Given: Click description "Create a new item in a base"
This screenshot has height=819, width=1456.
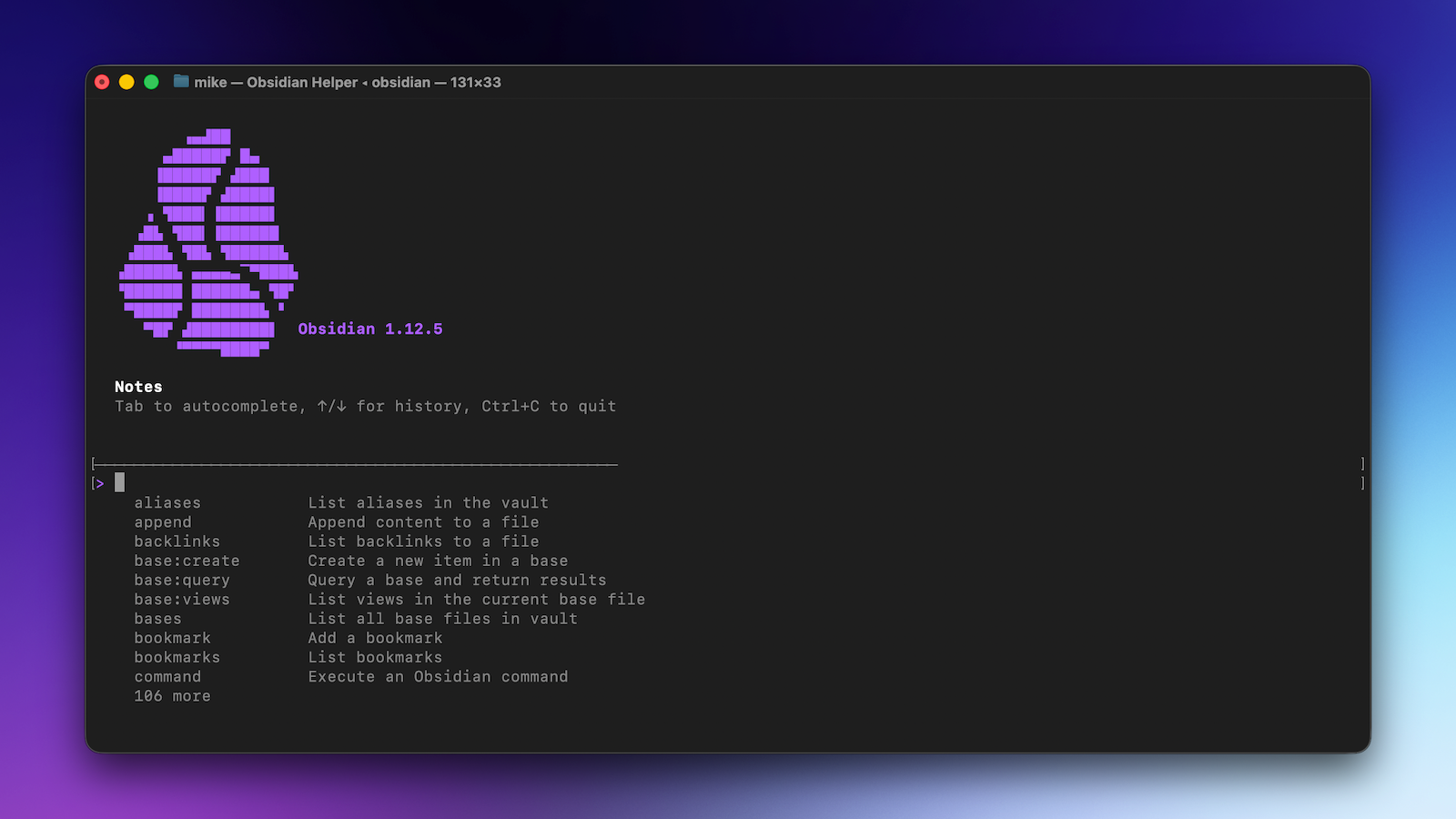Looking at the screenshot, I should coord(438,561).
